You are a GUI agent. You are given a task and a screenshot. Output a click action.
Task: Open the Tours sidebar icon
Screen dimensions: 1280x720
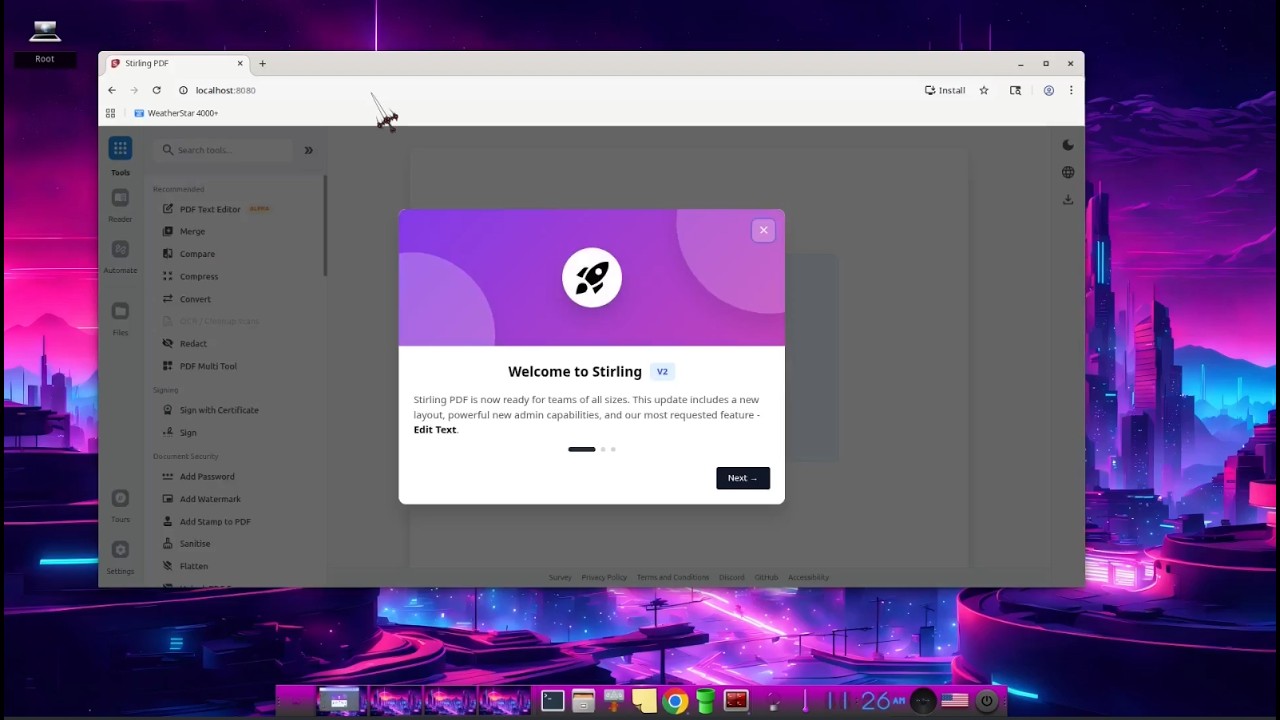[120, 498]
